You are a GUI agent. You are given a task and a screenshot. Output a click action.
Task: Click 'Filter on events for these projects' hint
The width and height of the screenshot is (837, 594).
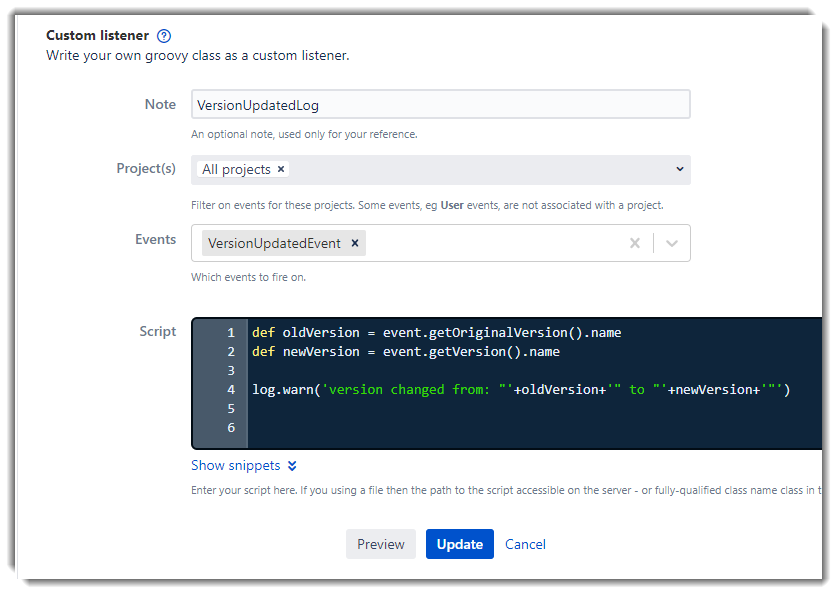click(x=427, y=205)
